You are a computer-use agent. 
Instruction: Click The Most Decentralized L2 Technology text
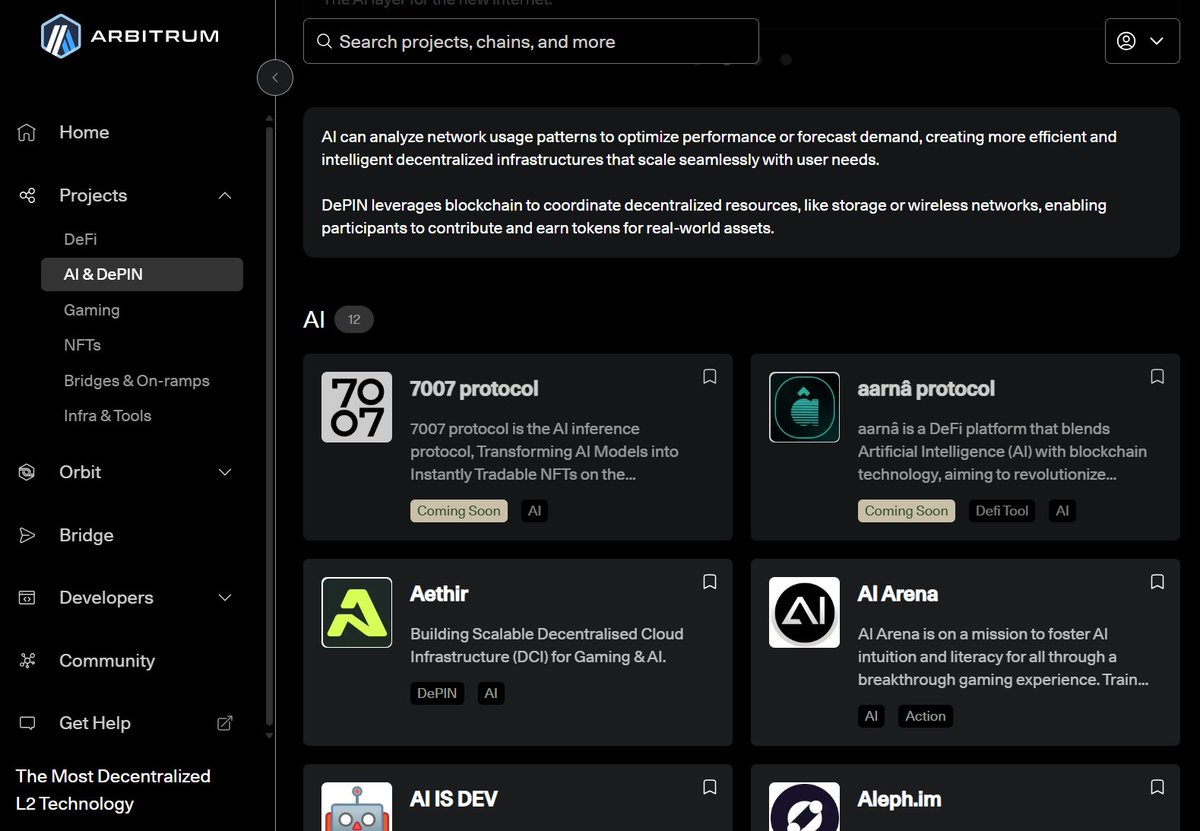(113, 790)
